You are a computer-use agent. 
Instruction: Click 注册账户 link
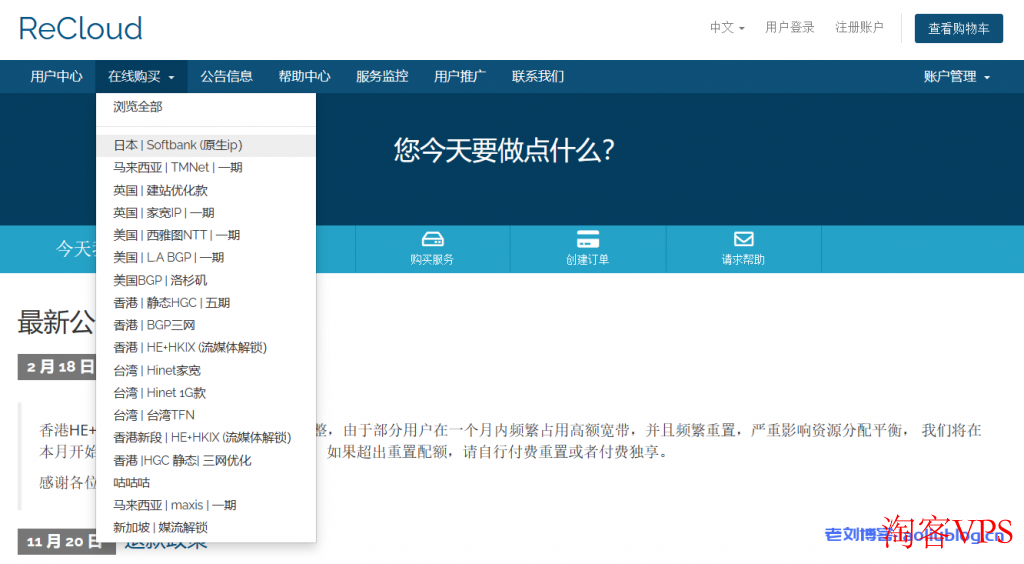click(x=859, y=27)
